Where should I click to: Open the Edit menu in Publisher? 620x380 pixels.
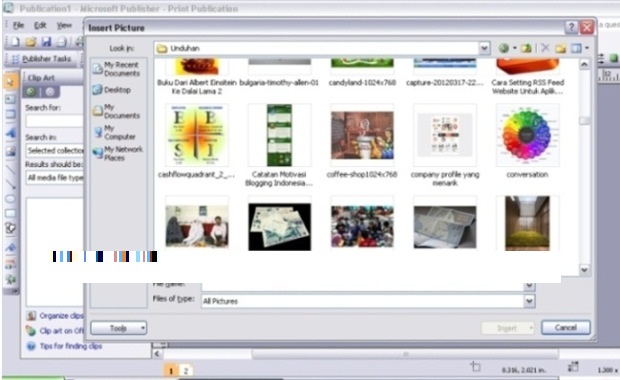[40, 26]
